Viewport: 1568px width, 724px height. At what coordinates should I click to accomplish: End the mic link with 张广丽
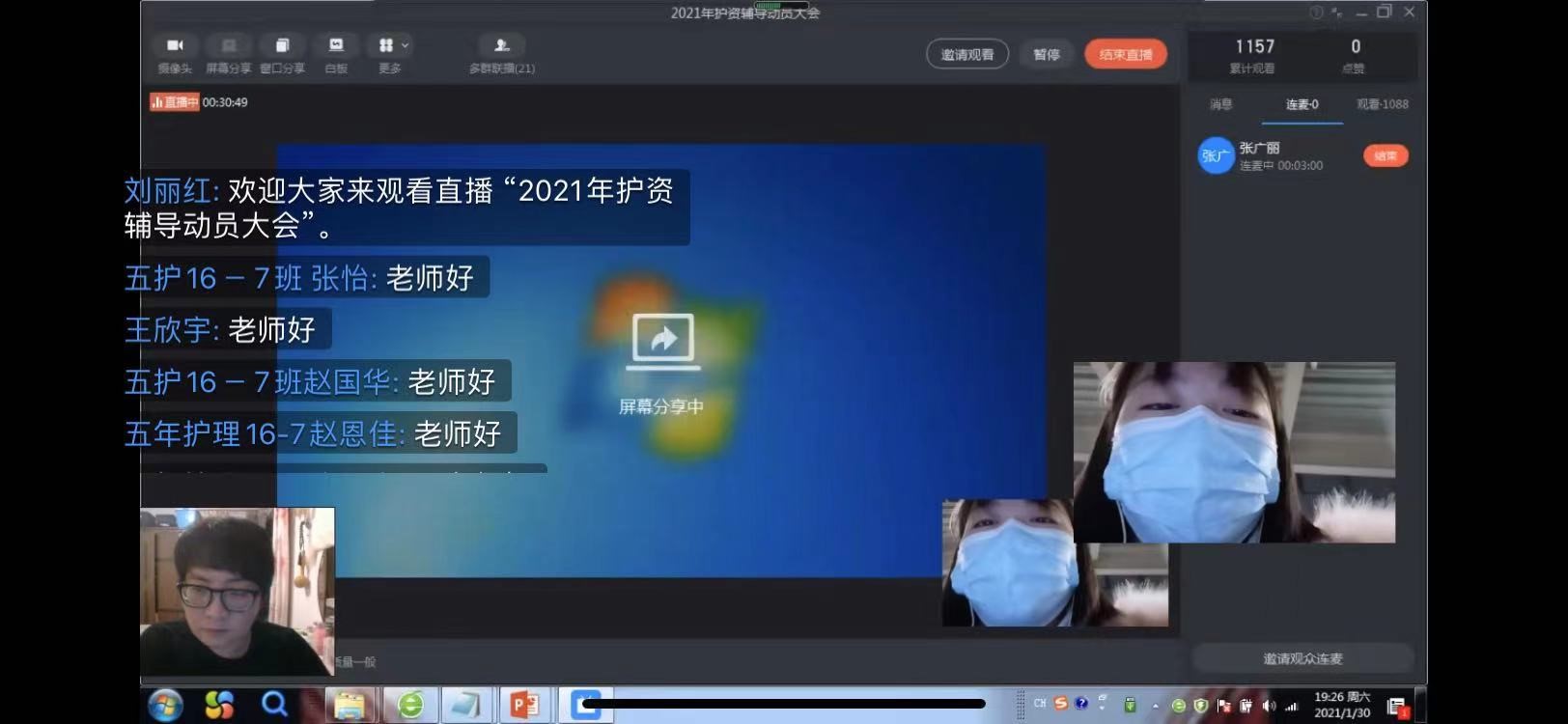(x=1386, y=155)
